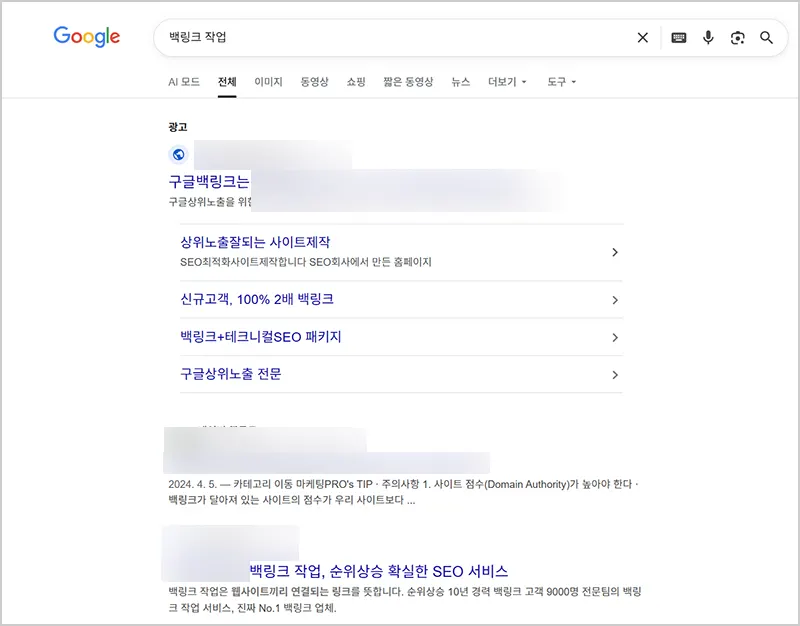Switch to the AI 모드 tab
800x626 pixels.
click(184, 82)
